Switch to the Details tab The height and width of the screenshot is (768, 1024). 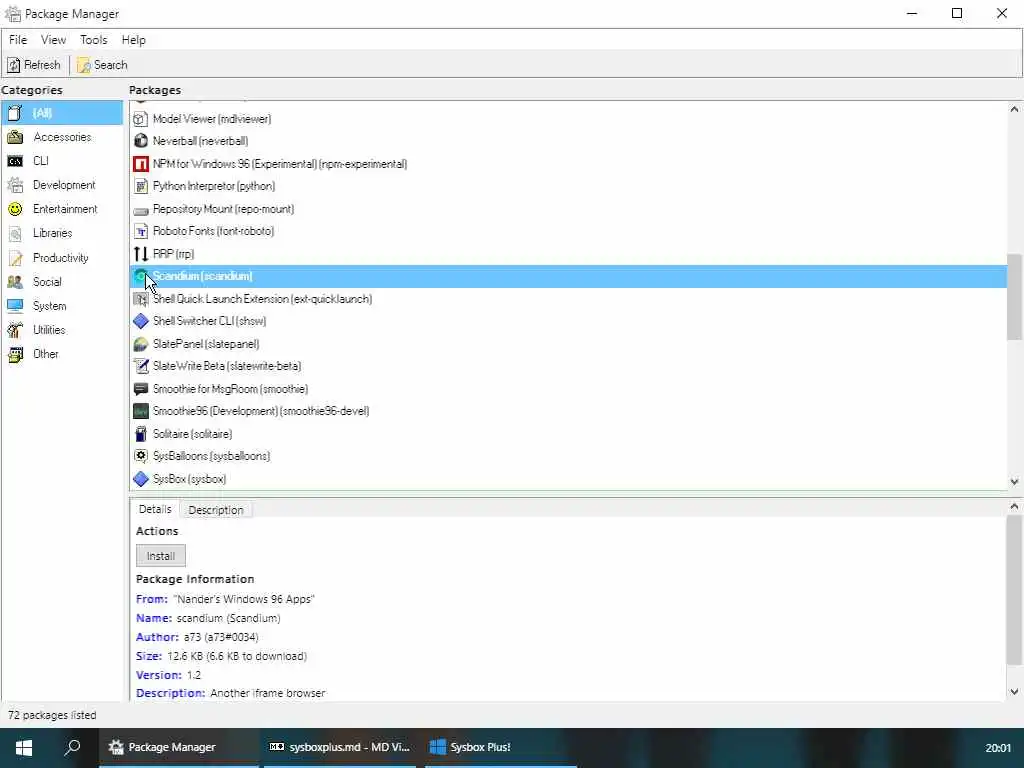[155, 509]
